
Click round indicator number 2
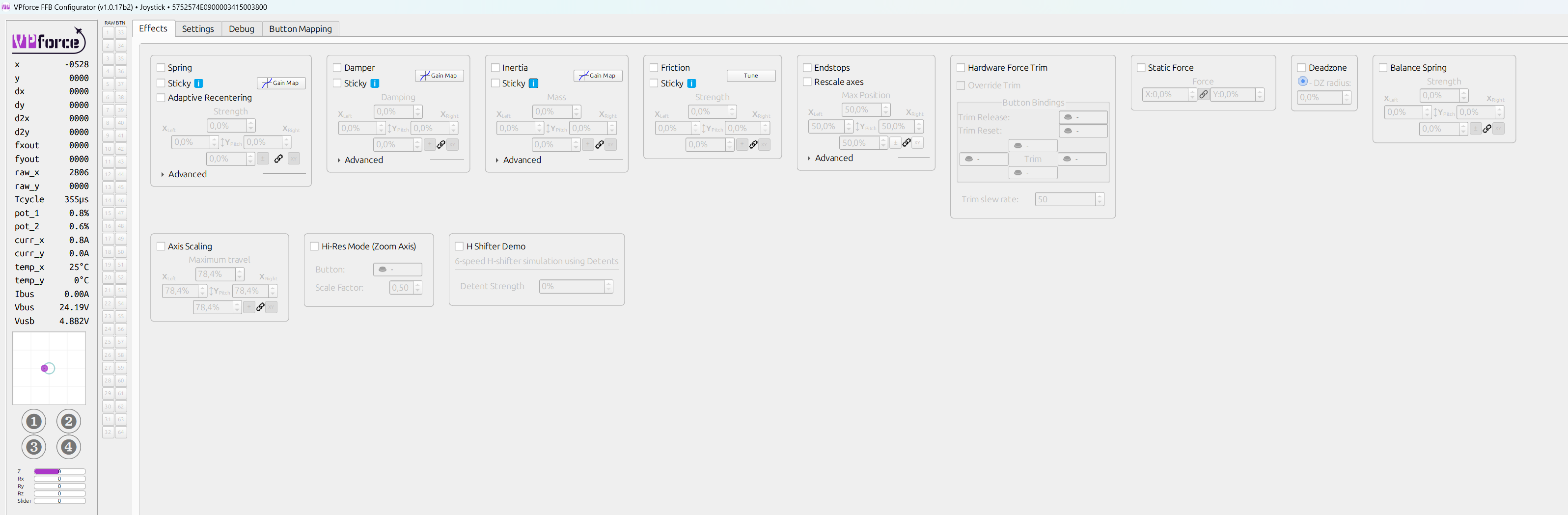(69, 421)
